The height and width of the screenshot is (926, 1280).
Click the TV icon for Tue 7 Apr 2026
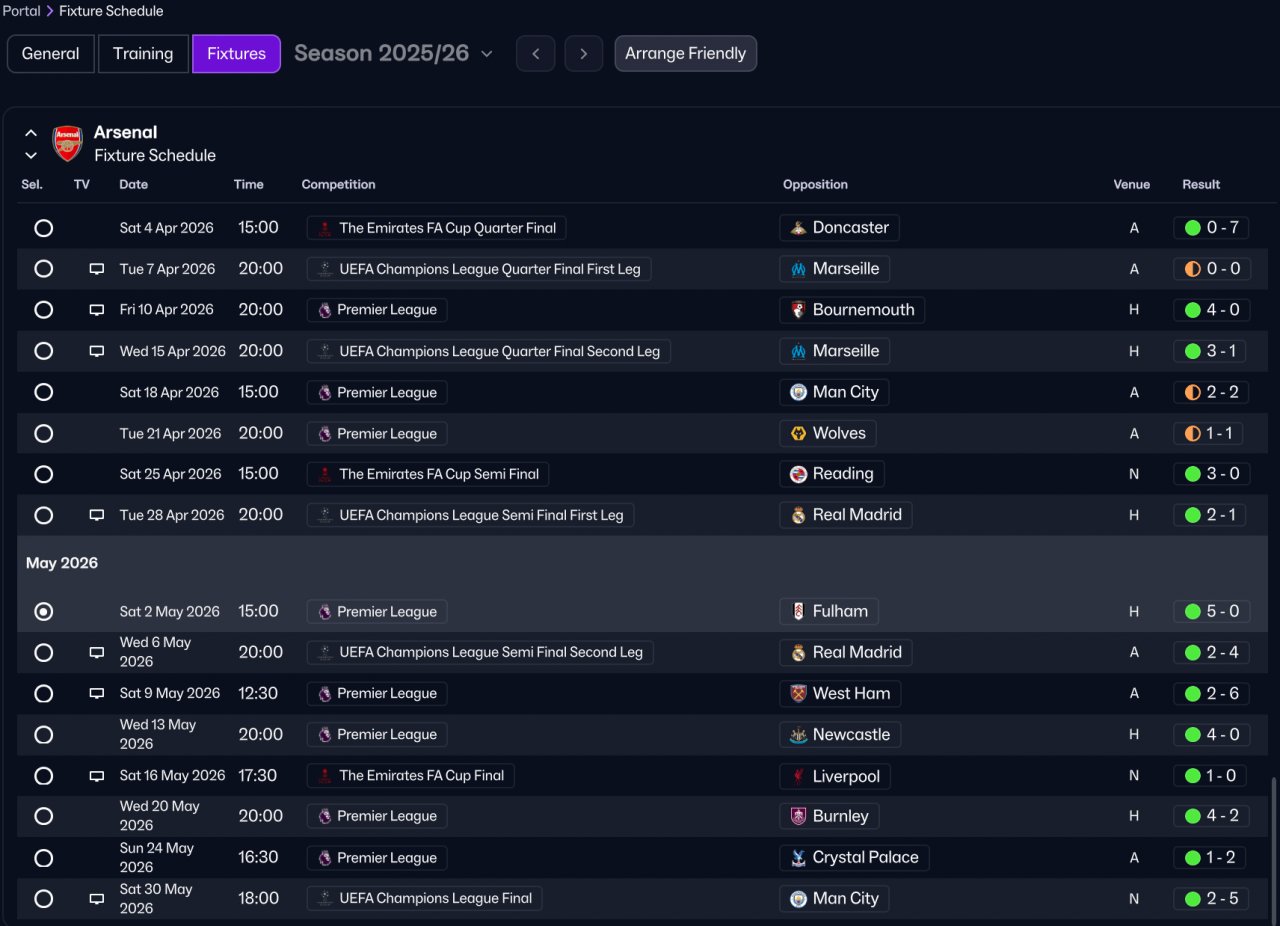click(97, 269)
